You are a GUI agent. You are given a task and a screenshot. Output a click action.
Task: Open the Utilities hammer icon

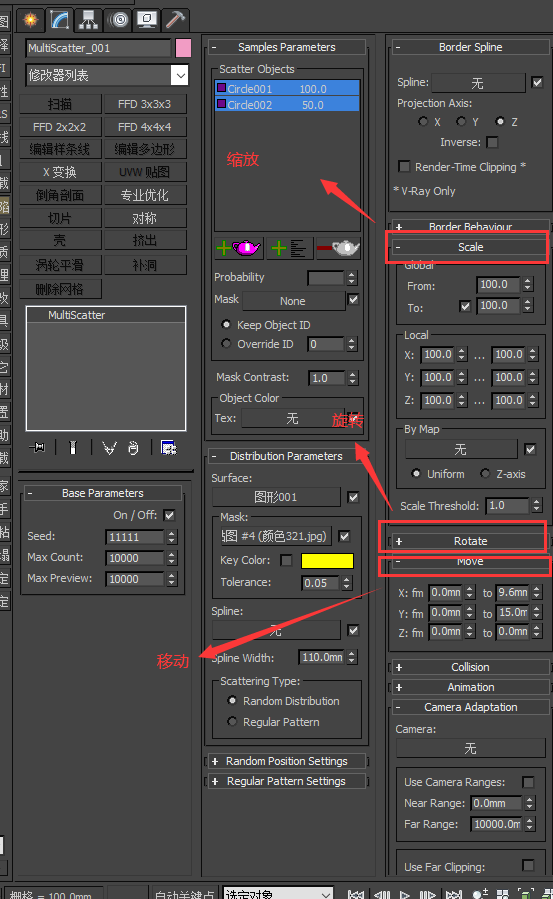175,20
